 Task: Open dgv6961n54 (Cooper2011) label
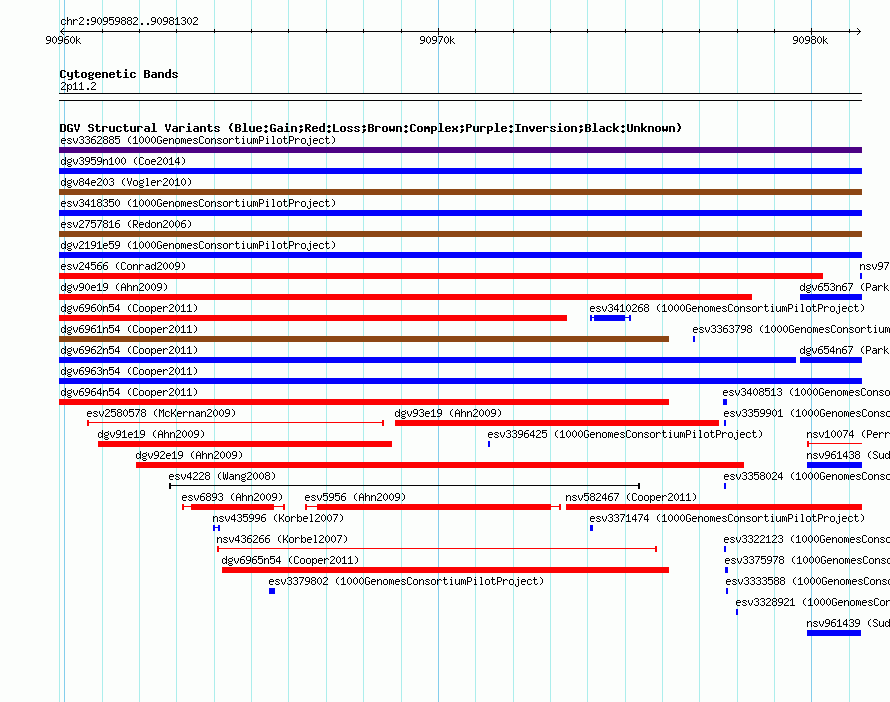(129, 329)
